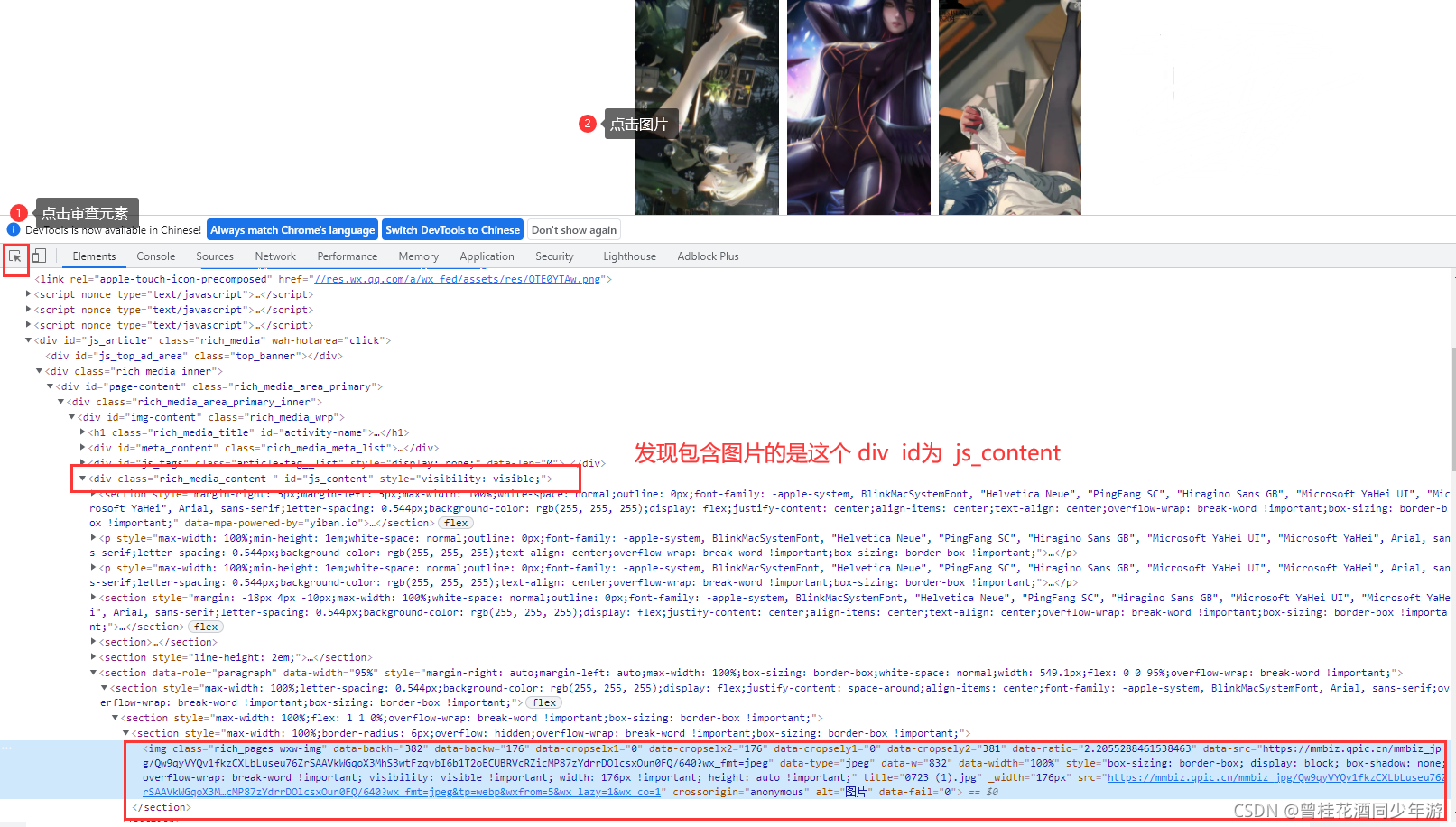Click Don't show again button
This screenshot has height=827, width=1456.
tap(574, 230)
